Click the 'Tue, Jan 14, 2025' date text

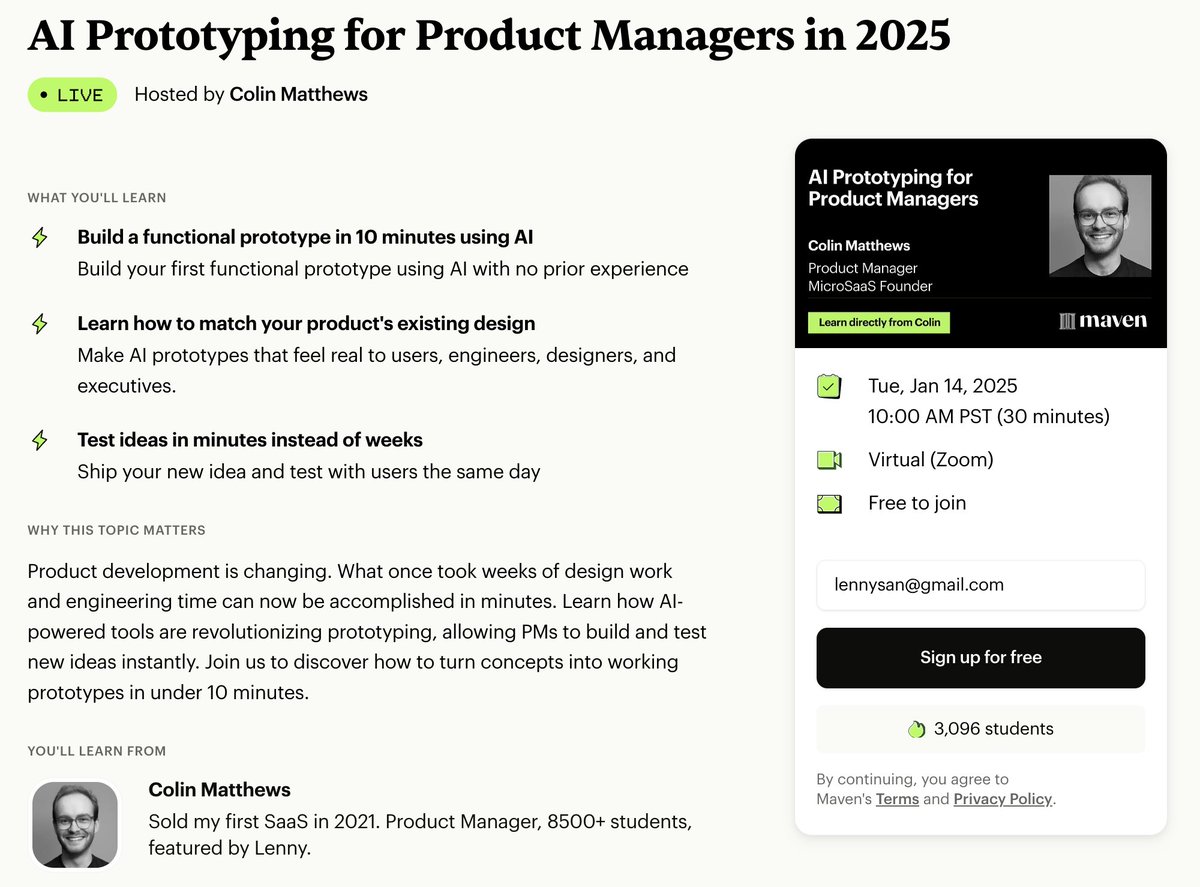point(943,386)
